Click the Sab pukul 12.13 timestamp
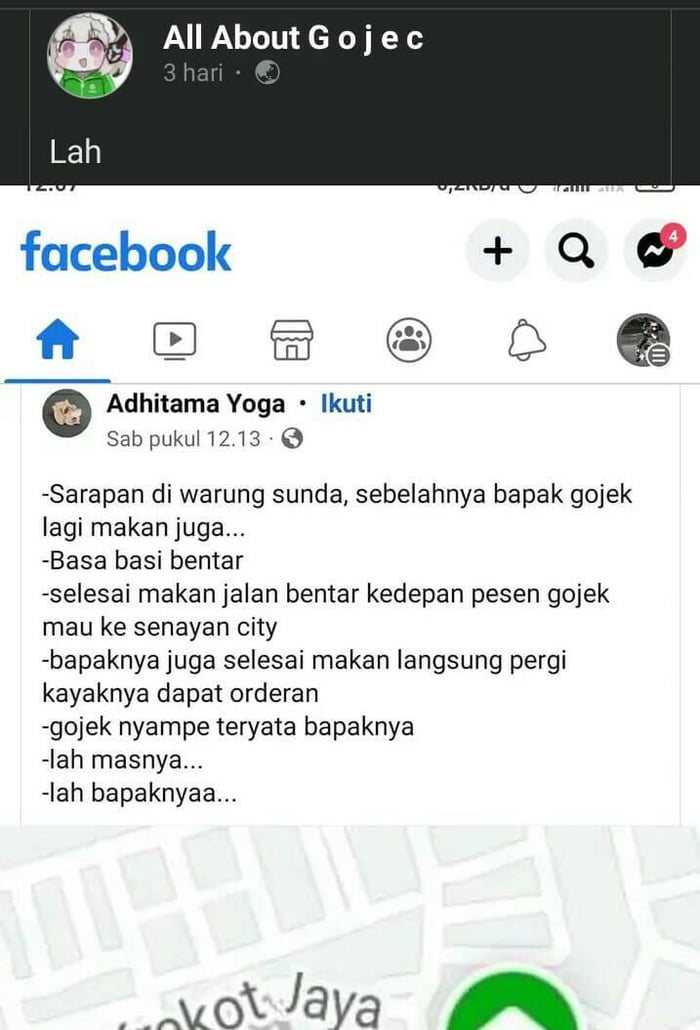Screen dimensions: 700x1030 pos(183,438)
